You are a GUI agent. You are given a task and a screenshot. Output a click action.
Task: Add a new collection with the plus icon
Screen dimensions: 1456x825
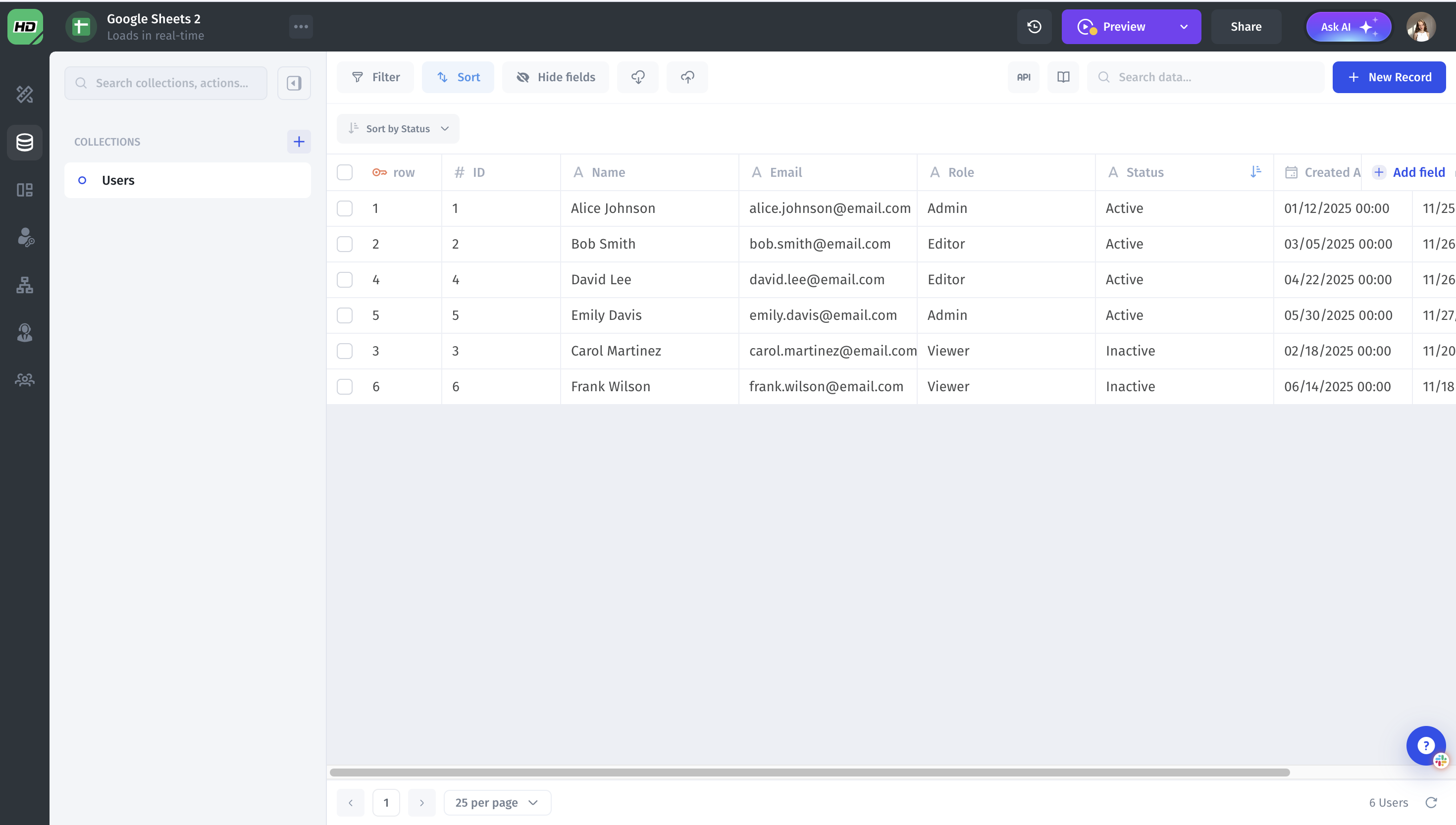click(x=299, y=142)
